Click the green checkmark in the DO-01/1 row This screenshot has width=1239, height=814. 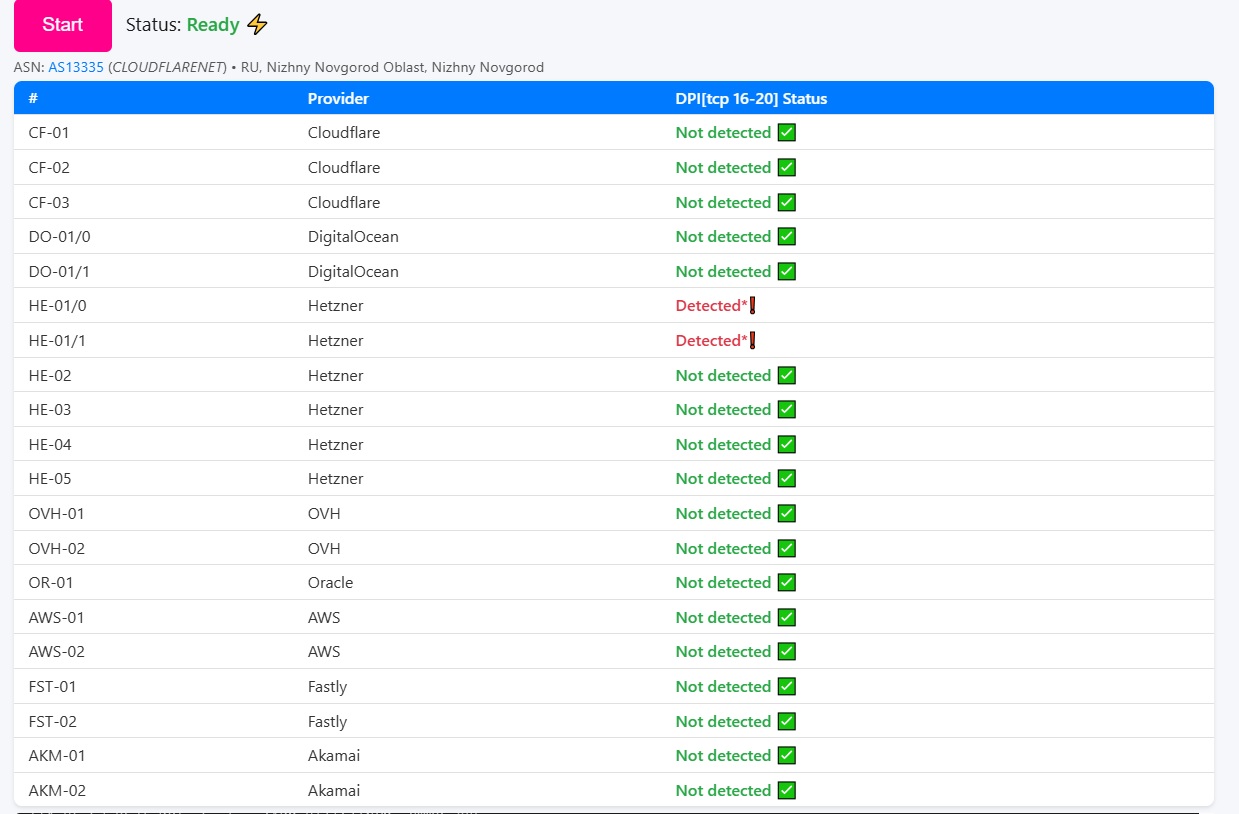[787, 271]
